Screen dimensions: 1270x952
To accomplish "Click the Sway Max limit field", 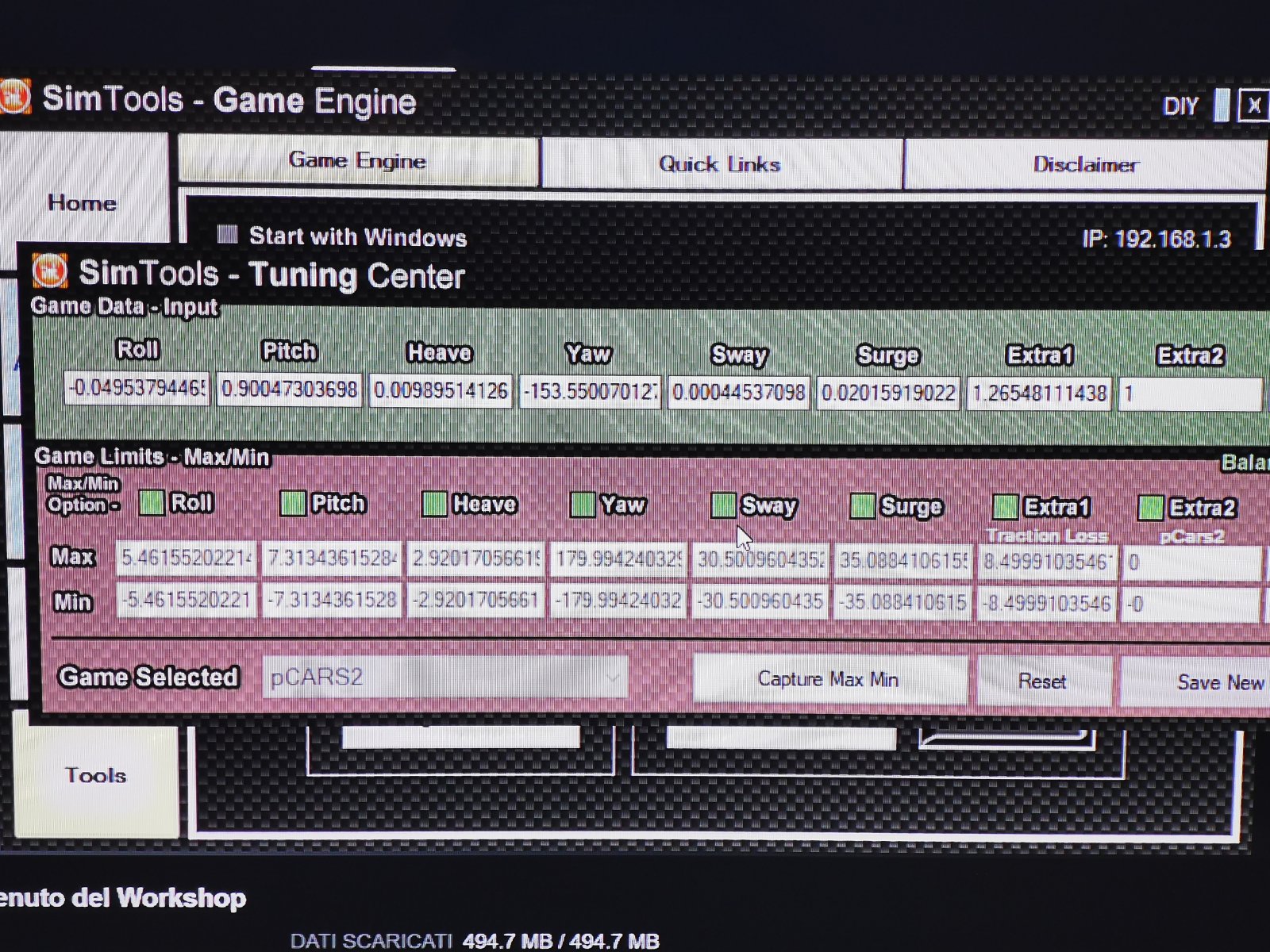I will pyautogui.click(x=760, y=561).
